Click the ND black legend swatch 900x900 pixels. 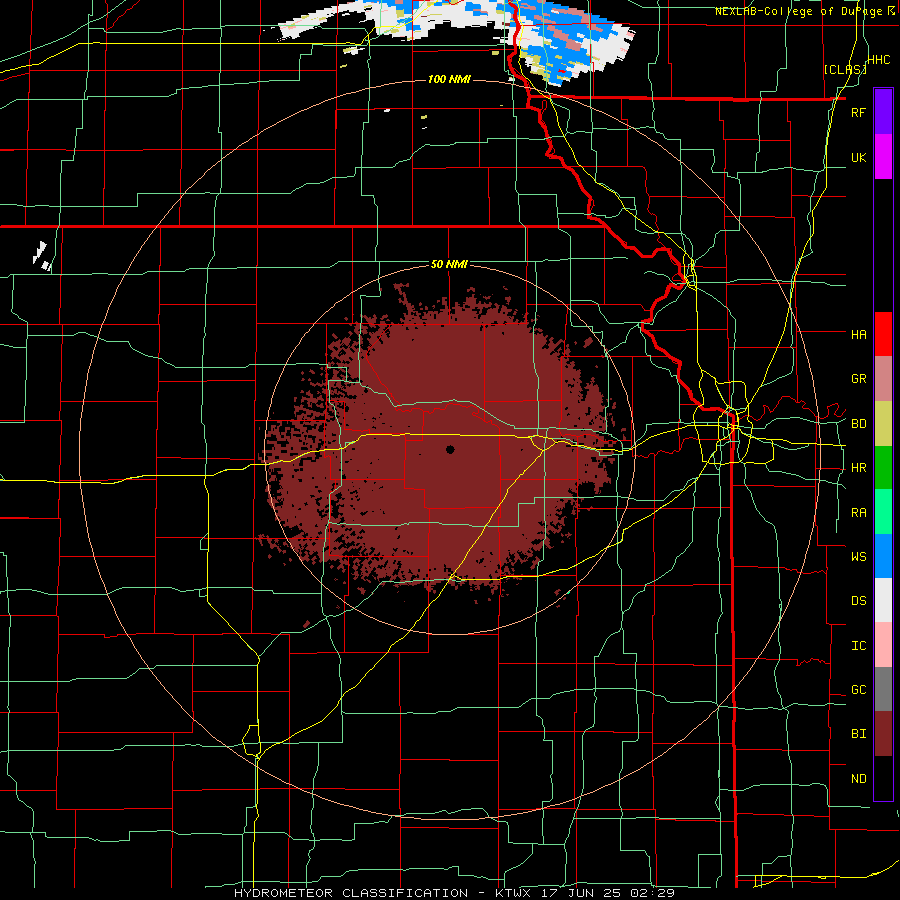click(883, 778)
